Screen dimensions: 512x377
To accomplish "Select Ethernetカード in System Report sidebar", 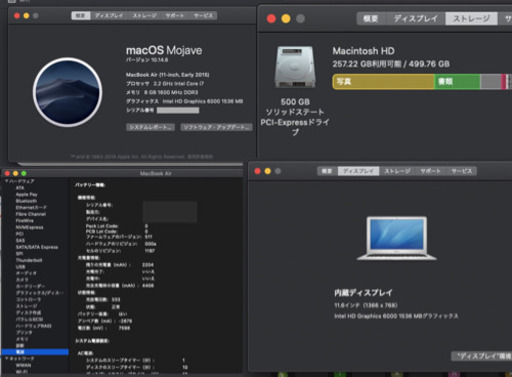I will tap(31, 207).
